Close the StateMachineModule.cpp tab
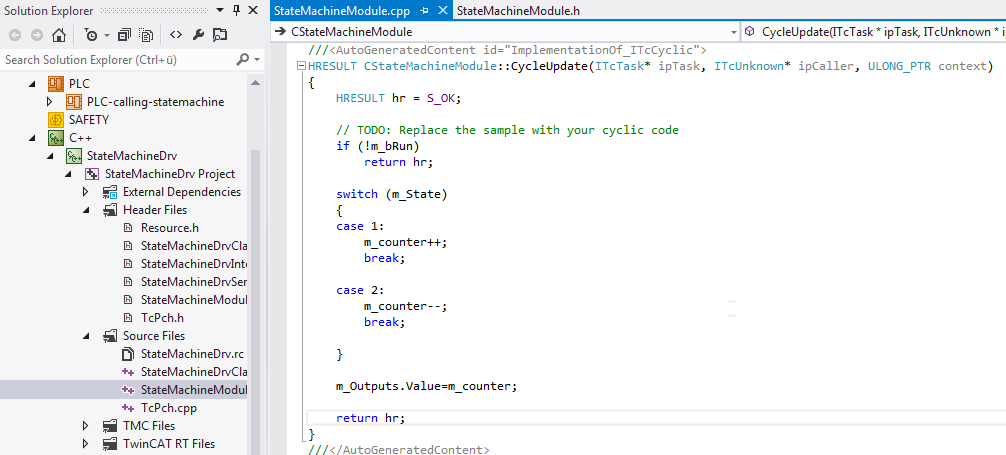The height and width of the screenshot is (455, 1006). pos(442,11)
